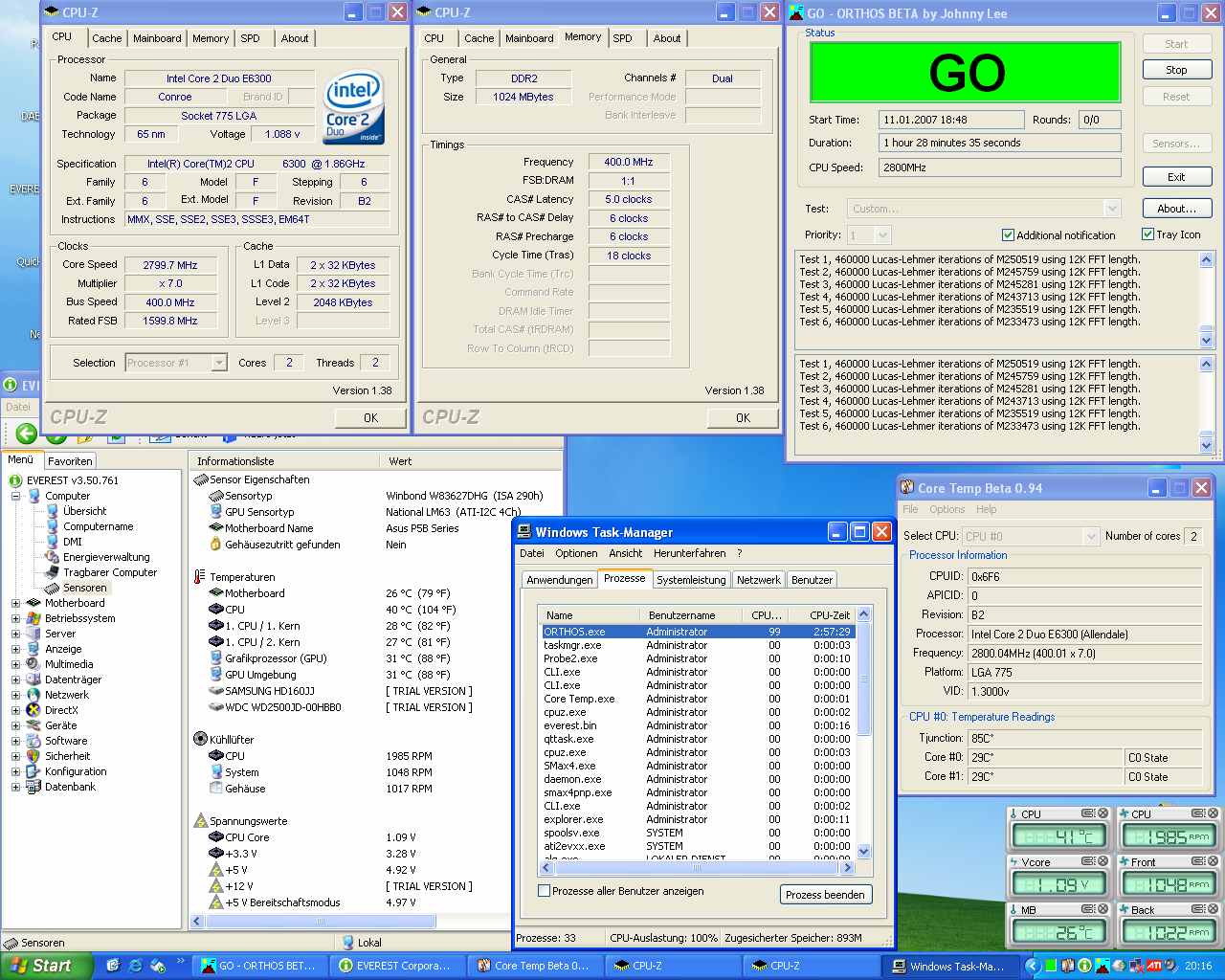Screen dimensions: 1225x980
Task: Expand hidden tray icons with the arrow
Action: [1032, 966]
